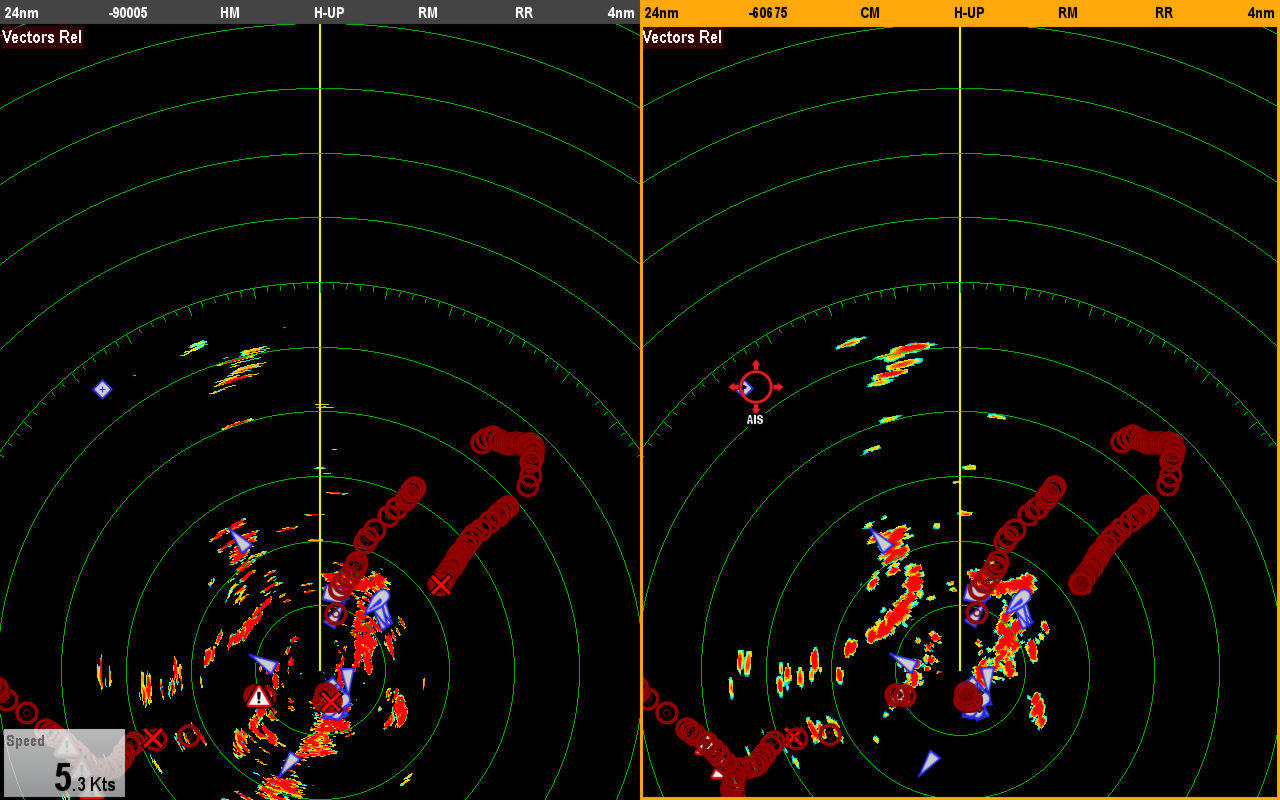
Task: Click the blue AIS vessel triangle below right pane center
Action: 928,763
